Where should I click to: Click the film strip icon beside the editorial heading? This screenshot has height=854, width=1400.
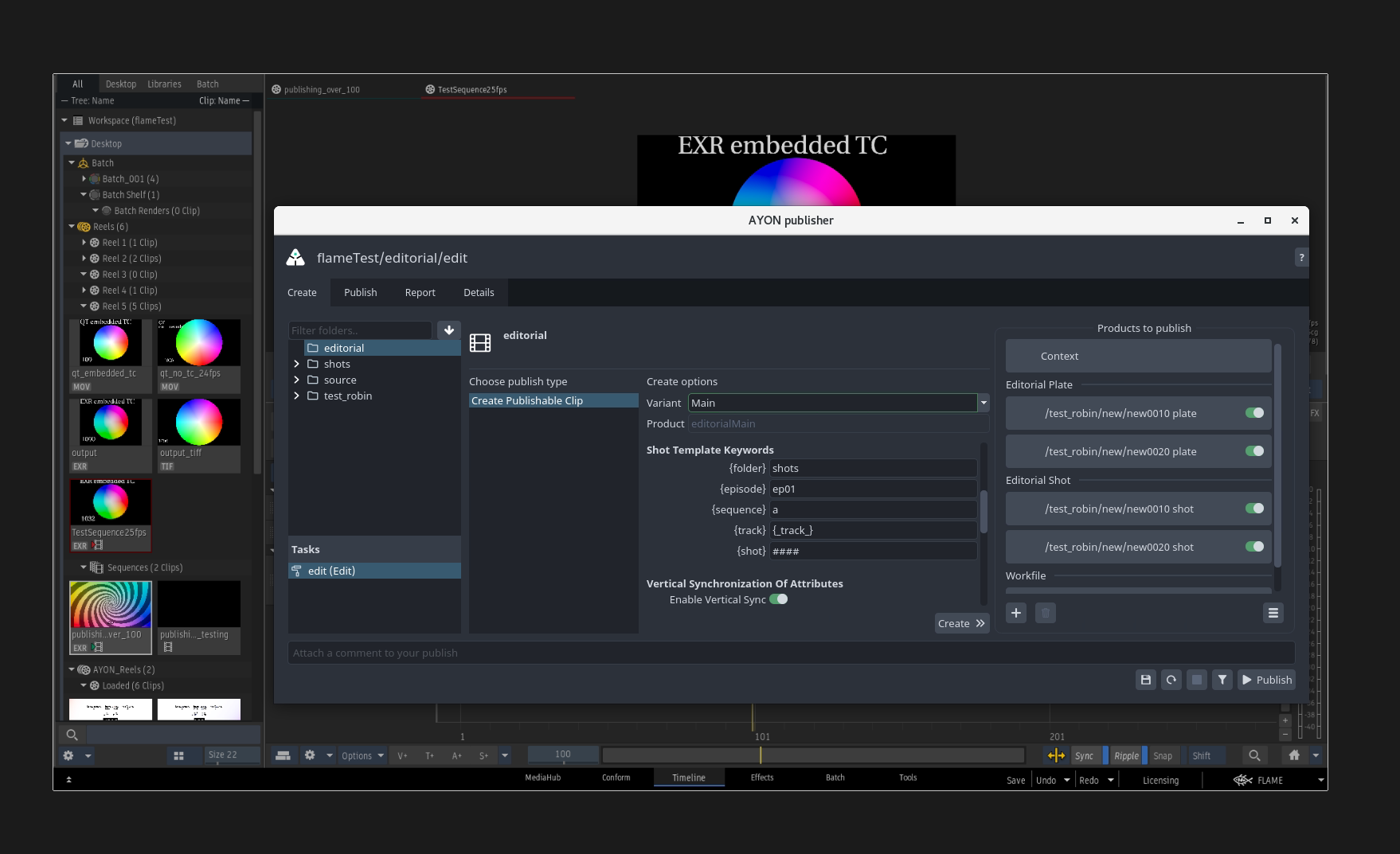(480, 343)
